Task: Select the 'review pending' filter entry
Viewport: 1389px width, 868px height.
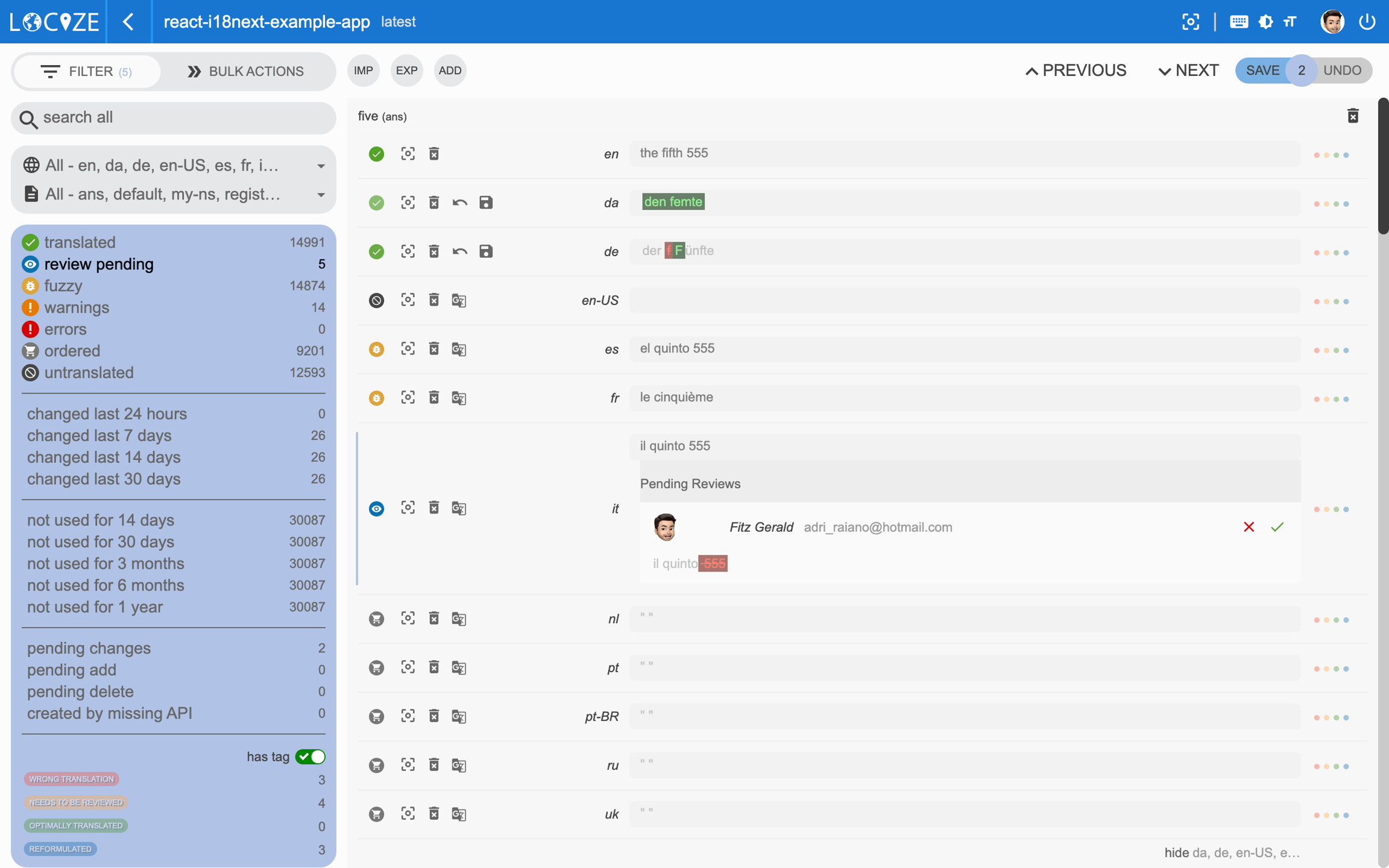Action: (99, 264)
